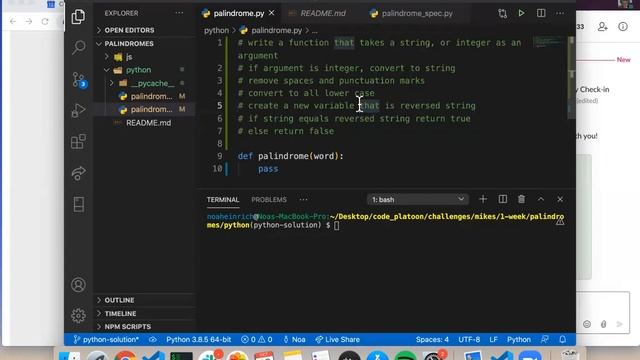Click browser window back arrow

[x=13, y=21]
